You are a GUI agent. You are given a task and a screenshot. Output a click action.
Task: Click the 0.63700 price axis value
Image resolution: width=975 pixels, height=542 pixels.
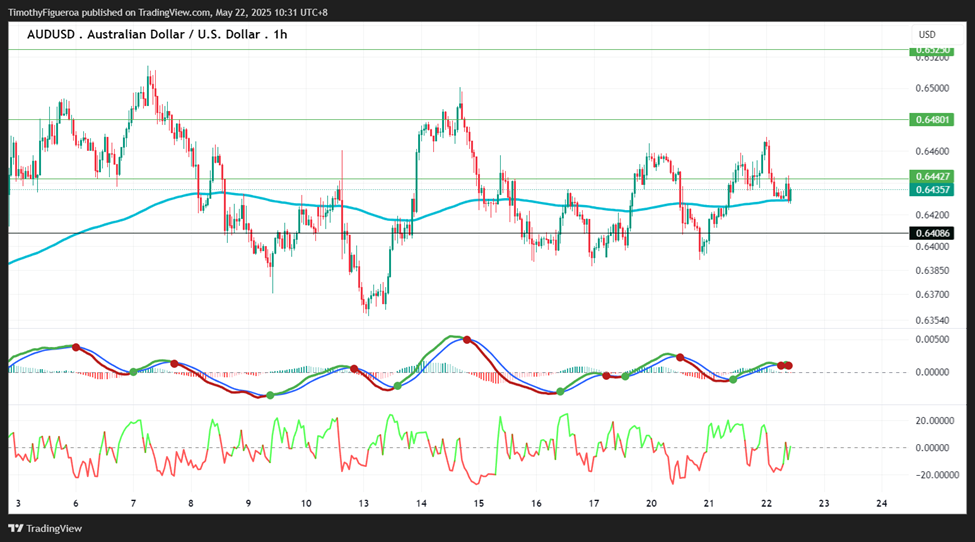tap(932, 294)
